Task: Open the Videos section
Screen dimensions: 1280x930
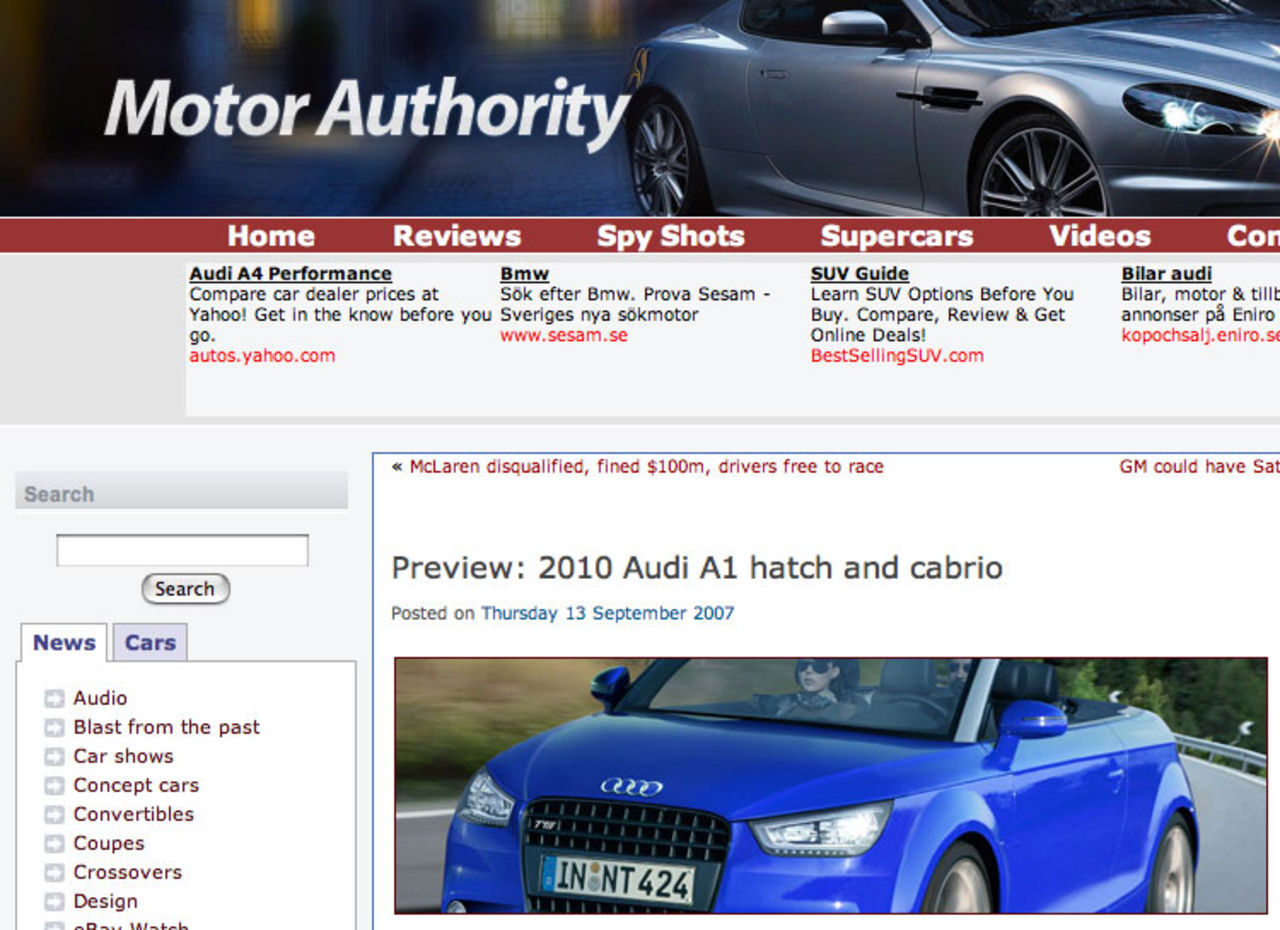Action: pos(1100,236)
